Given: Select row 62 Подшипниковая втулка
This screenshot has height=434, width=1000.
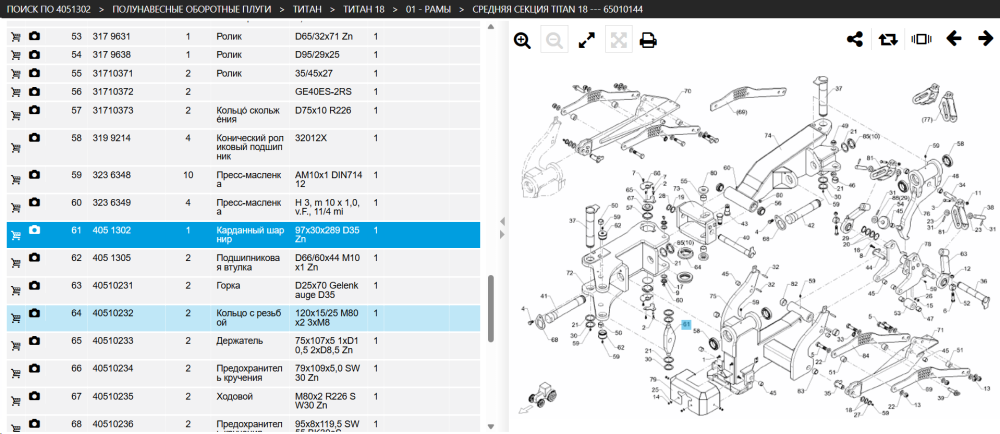Looking at the screenshot, I should [x=243, y=263].
